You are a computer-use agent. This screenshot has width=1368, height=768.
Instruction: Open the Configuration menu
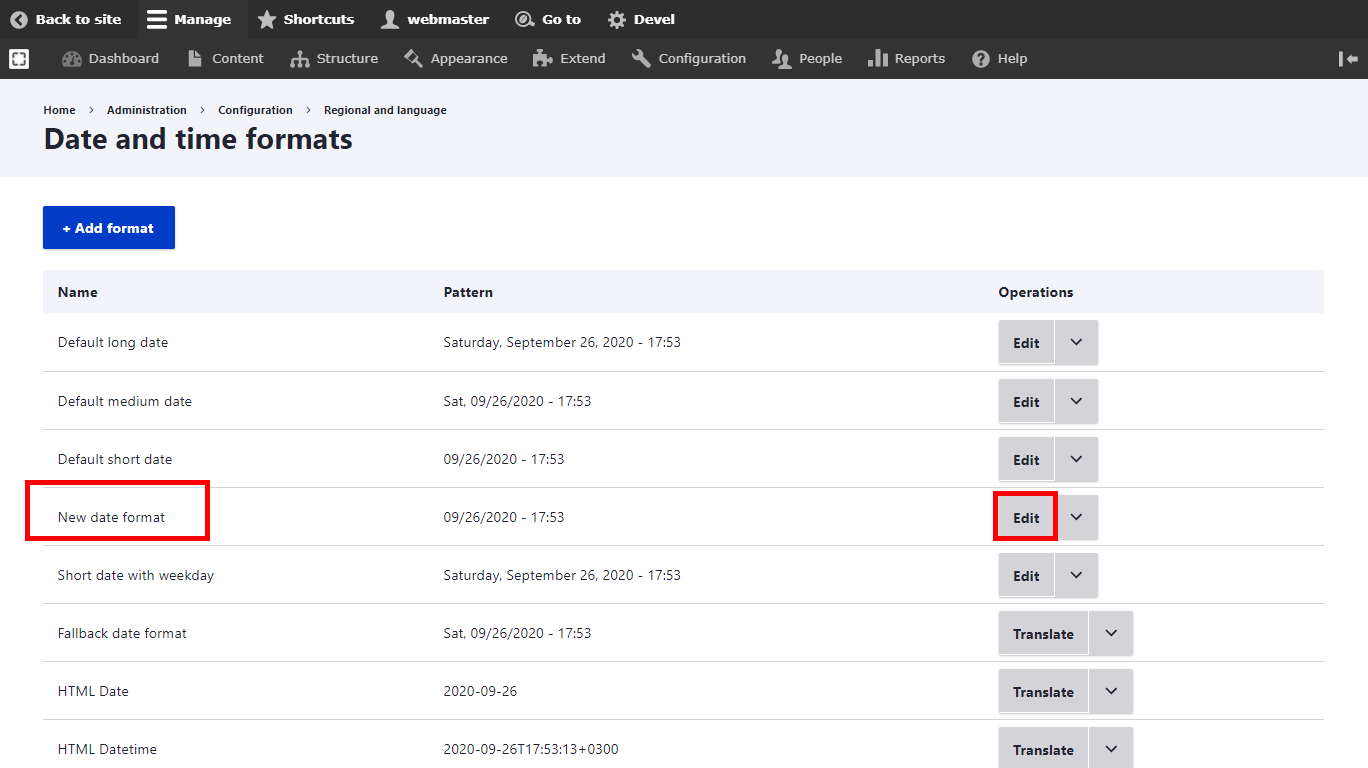[x=689, y=59]
